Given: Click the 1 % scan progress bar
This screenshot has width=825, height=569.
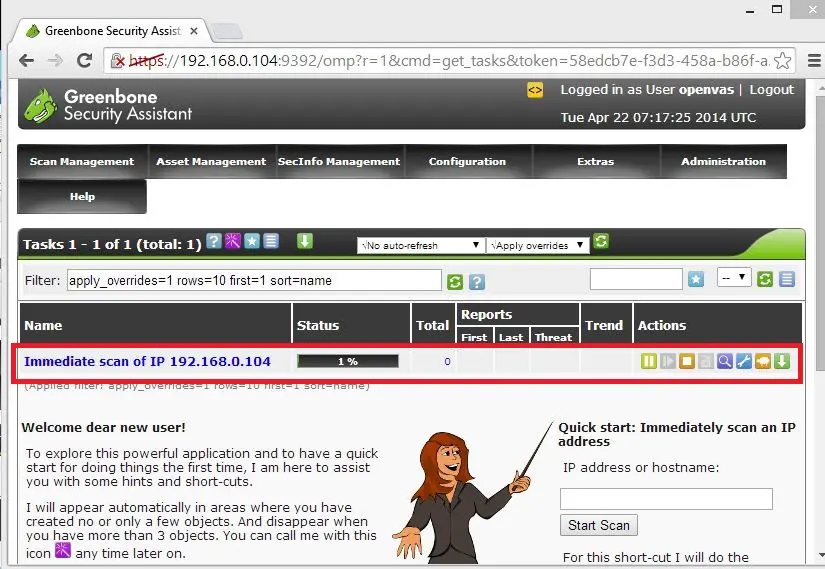Looking at the screenshot, I should point(348,361).
